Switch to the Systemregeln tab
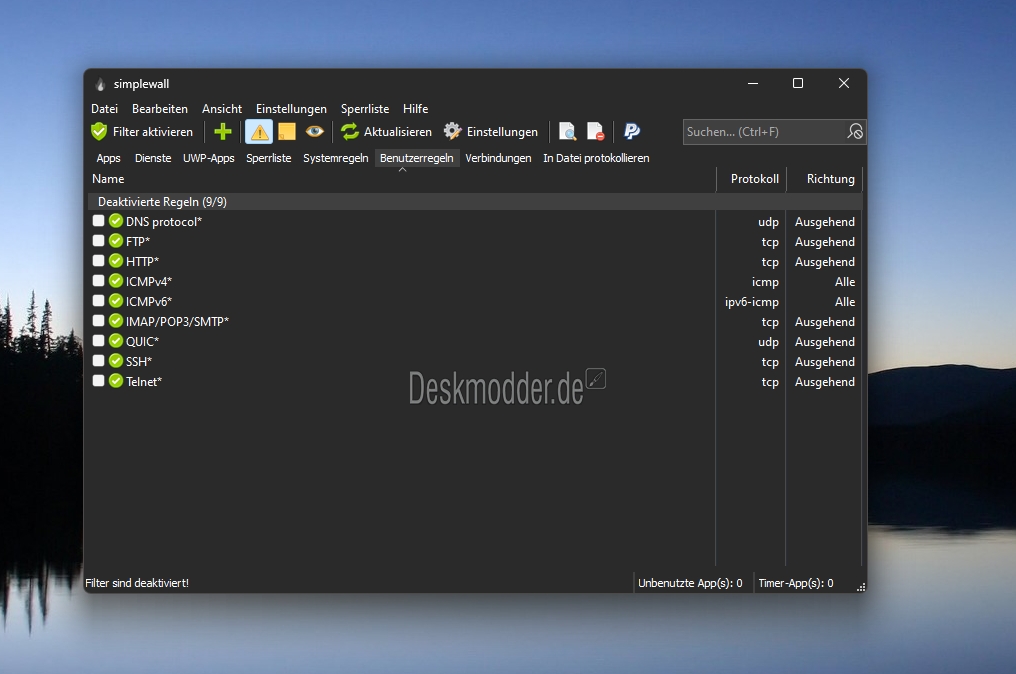The height and width of the screenshot is (674, 1016). point(336,158)
